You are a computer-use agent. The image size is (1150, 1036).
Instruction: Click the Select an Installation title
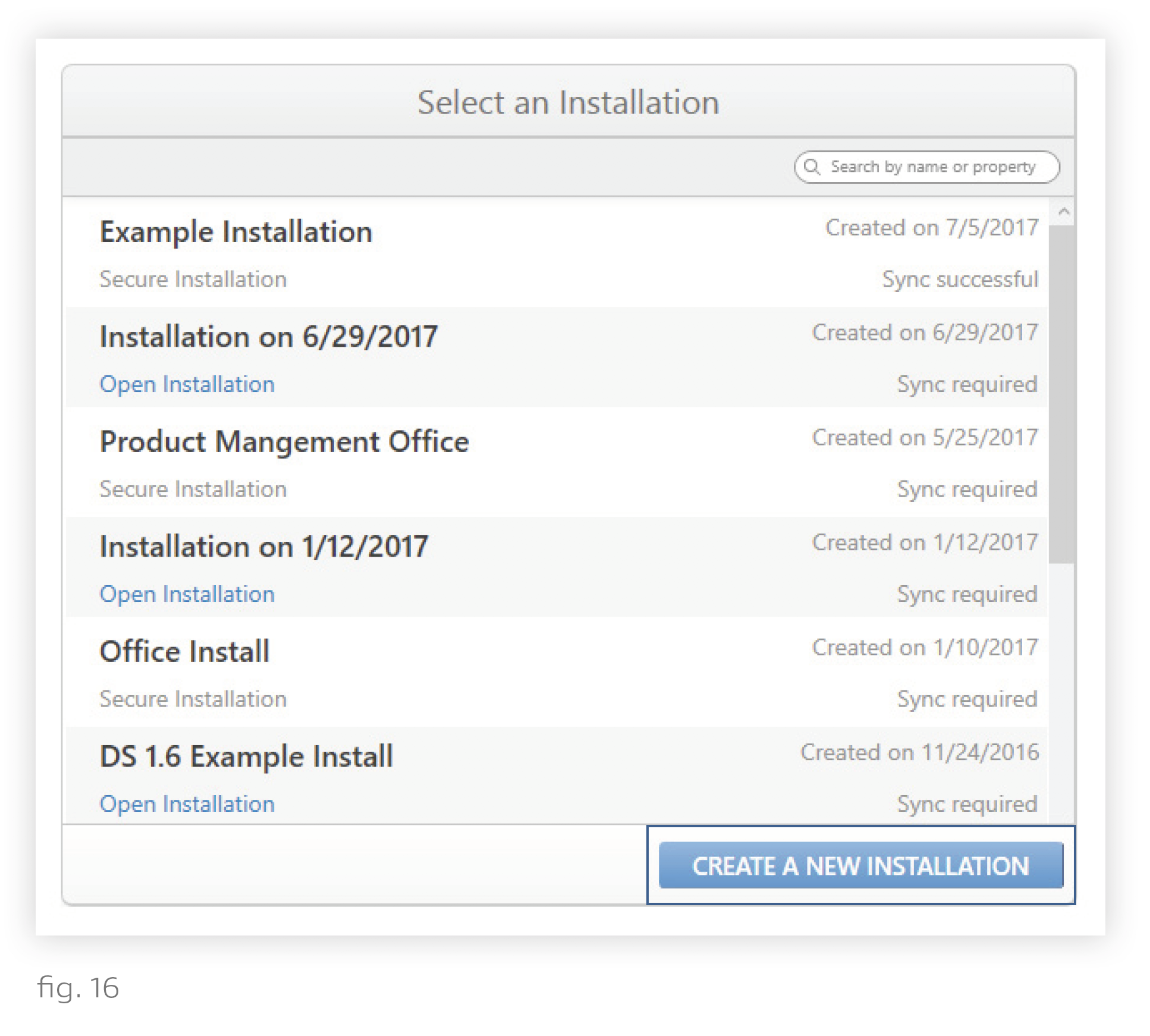[568, 102]
